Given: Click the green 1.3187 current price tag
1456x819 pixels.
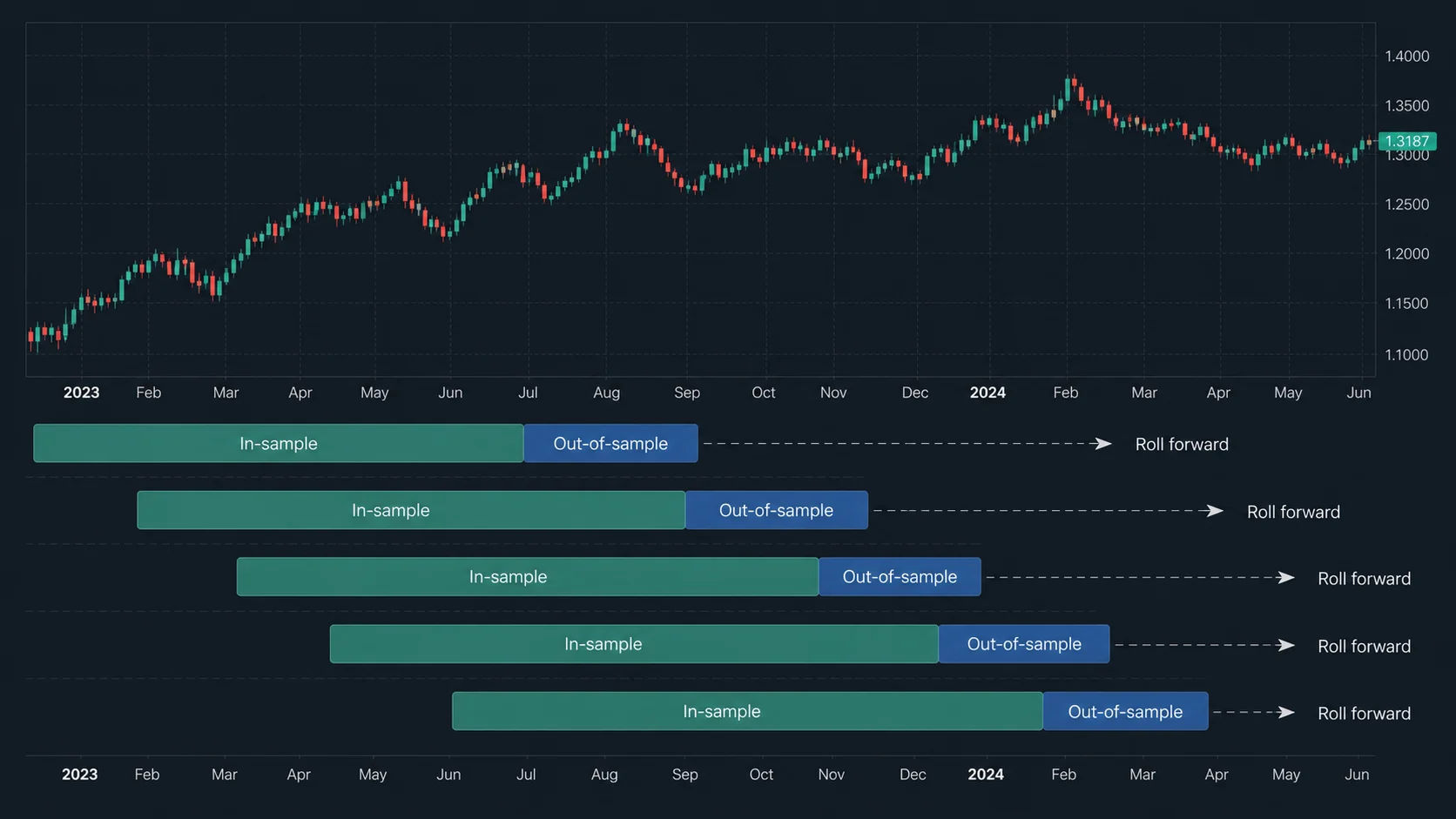Looking at the screenshot, I should pyautogui.click(x=1407, y=141).
